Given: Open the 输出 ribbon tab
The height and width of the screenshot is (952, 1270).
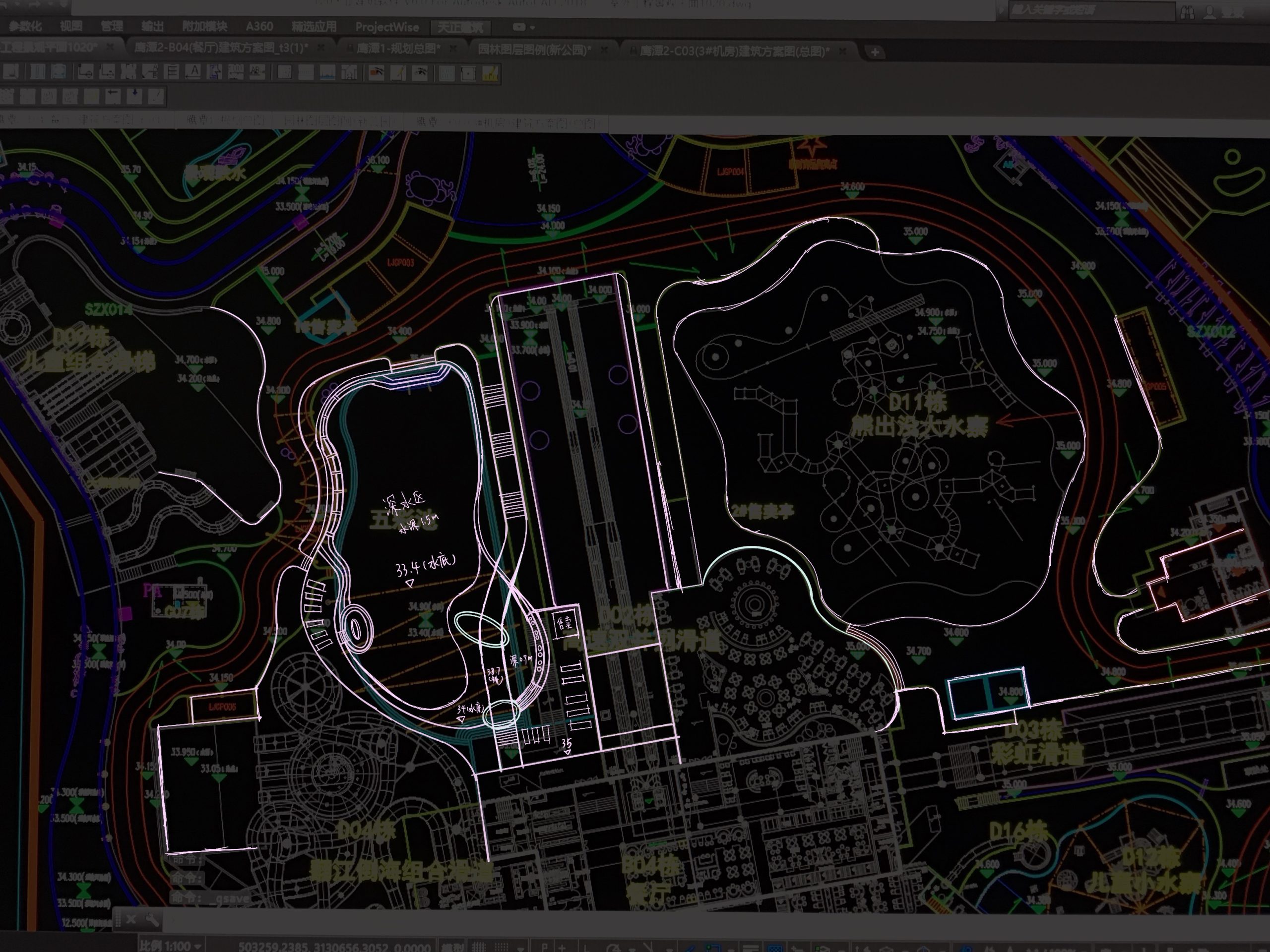Looking at the screenshot, I should point(152,26).
